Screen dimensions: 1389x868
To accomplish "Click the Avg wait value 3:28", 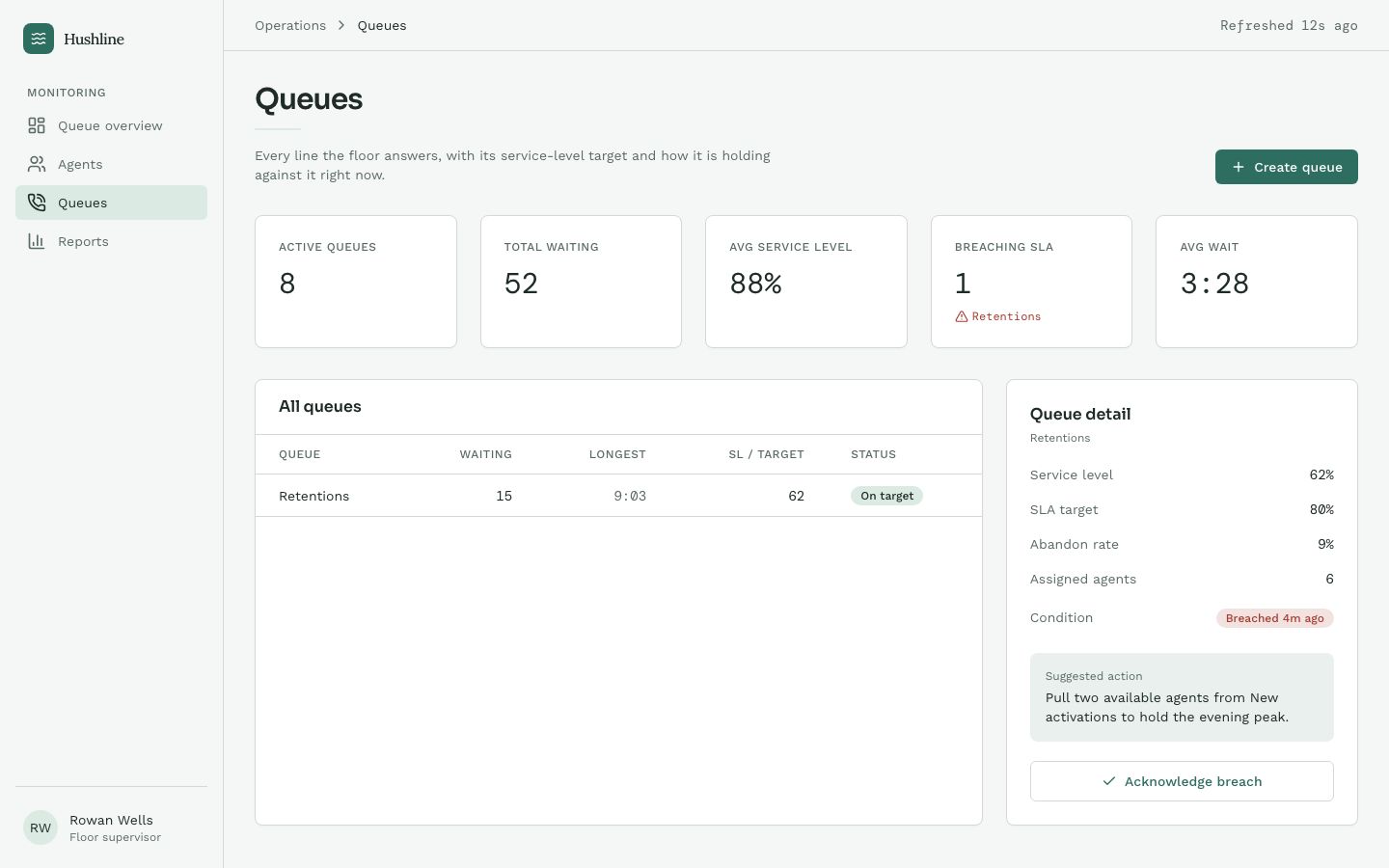I will (1214, 283).
